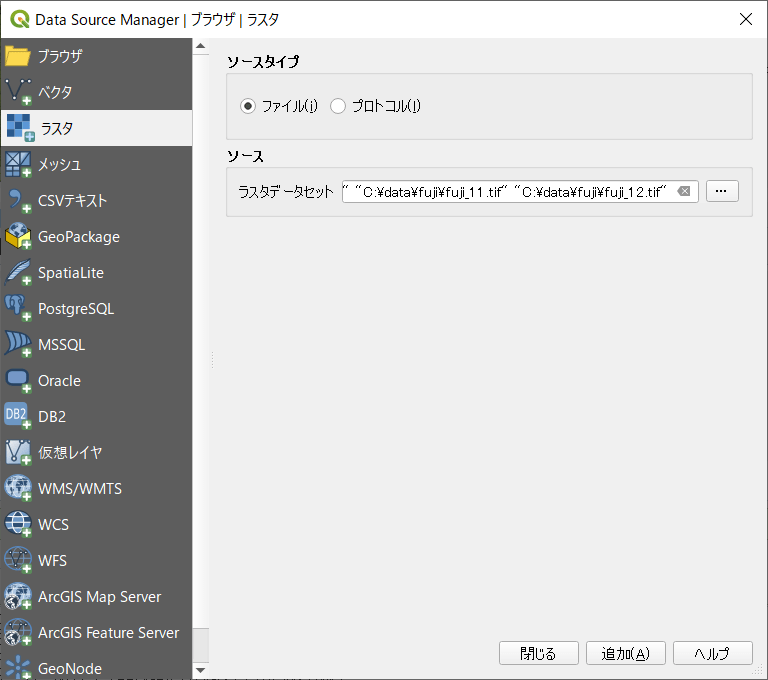The image size is (768, 680).
Task: Switch to the ブラウザ tab label
Action: point(60,56)
